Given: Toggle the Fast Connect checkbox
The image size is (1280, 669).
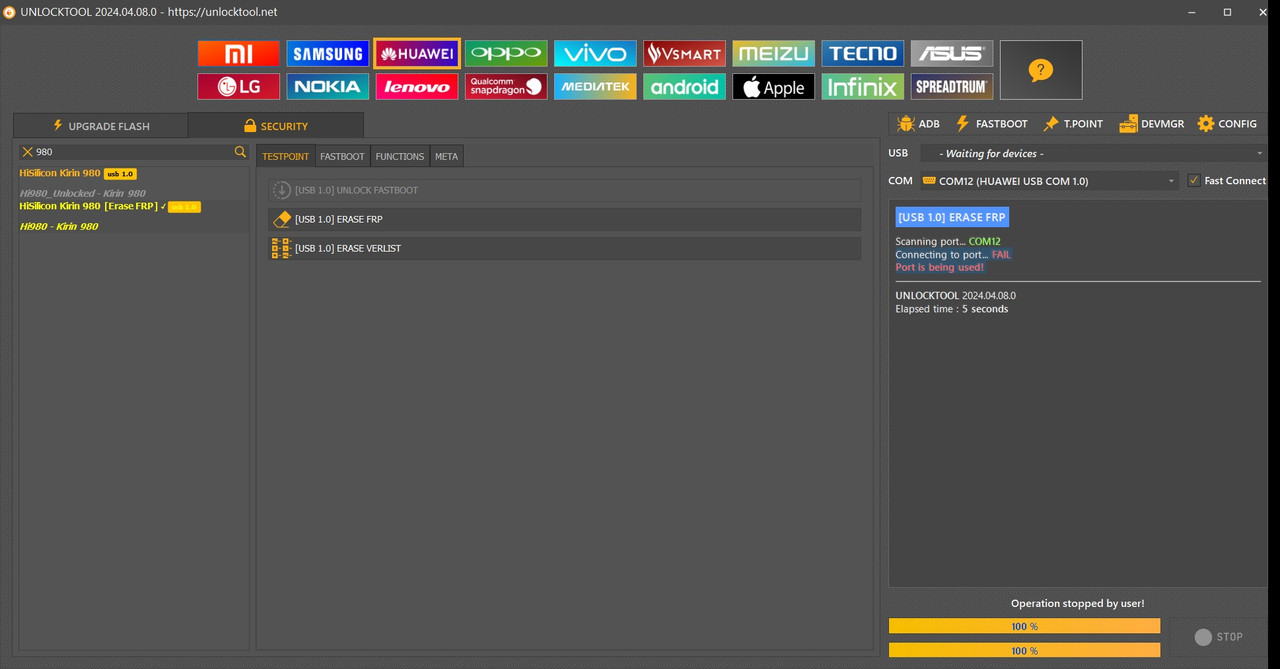Looking at the screenshot, I should pos(1194,181).
